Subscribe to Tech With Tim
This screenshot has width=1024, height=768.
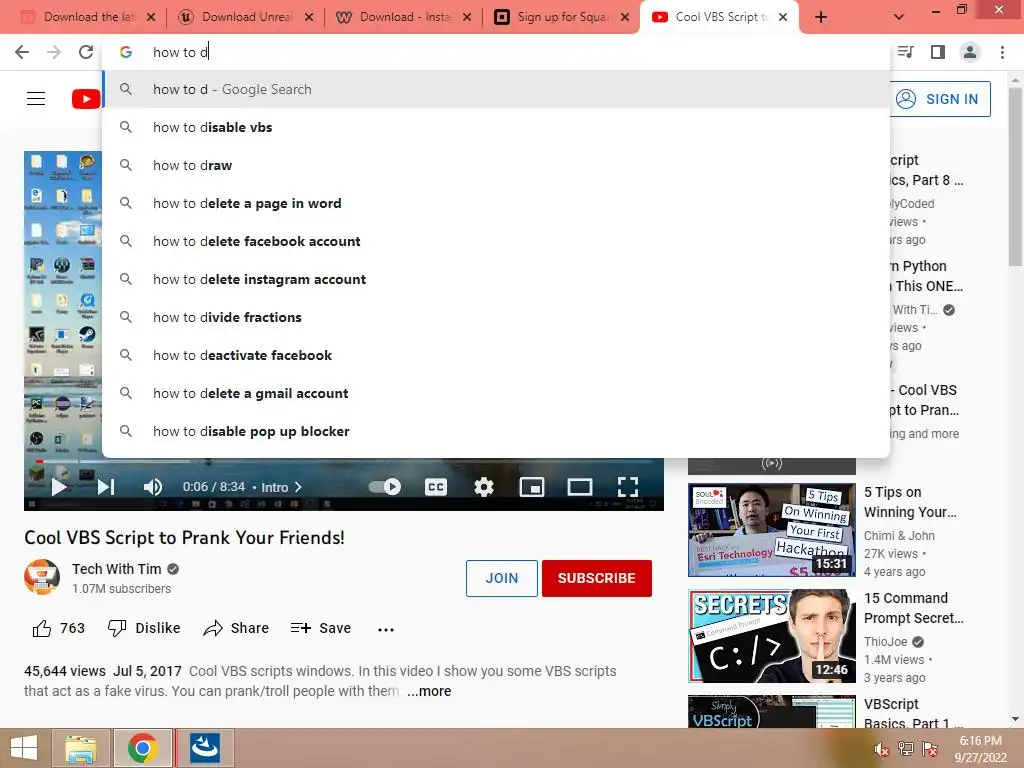coord(596,578)
